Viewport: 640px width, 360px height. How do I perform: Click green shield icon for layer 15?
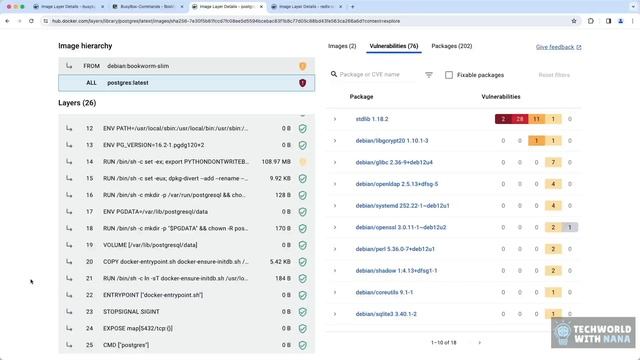point(302,179)
